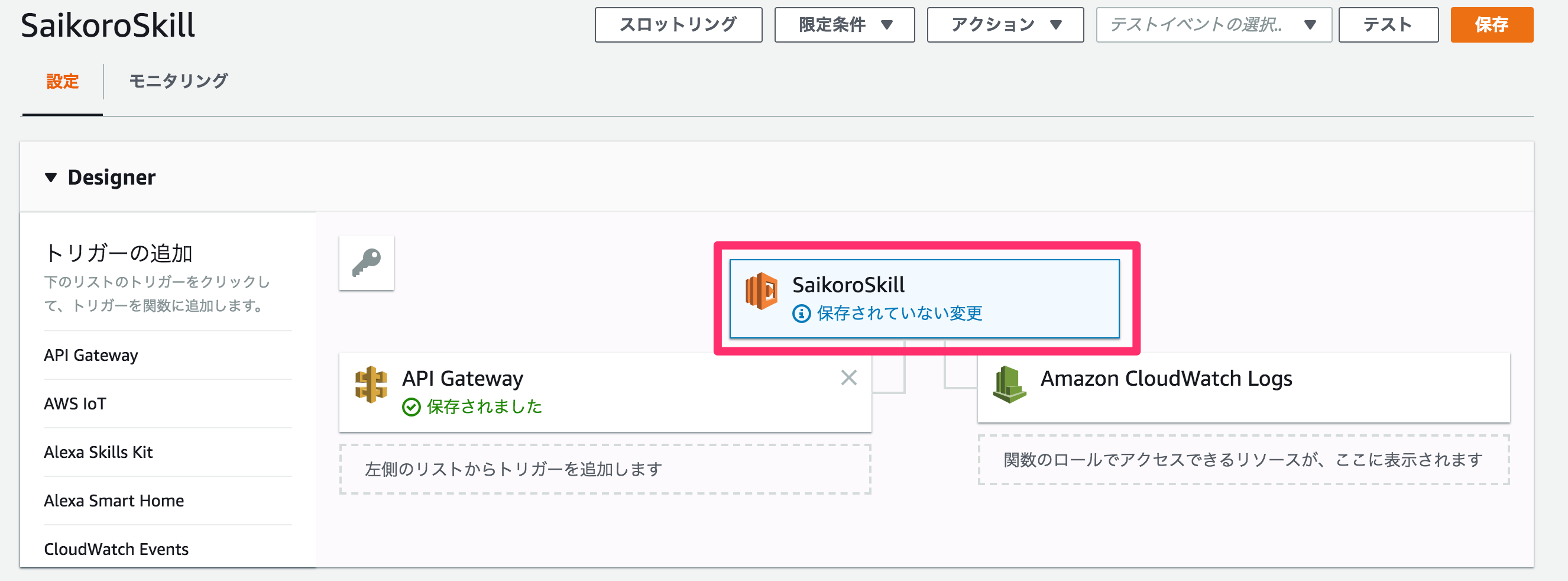Select the Amazon CloudWatch Logs resource card
The image size is (1568, 581).
1243,388
